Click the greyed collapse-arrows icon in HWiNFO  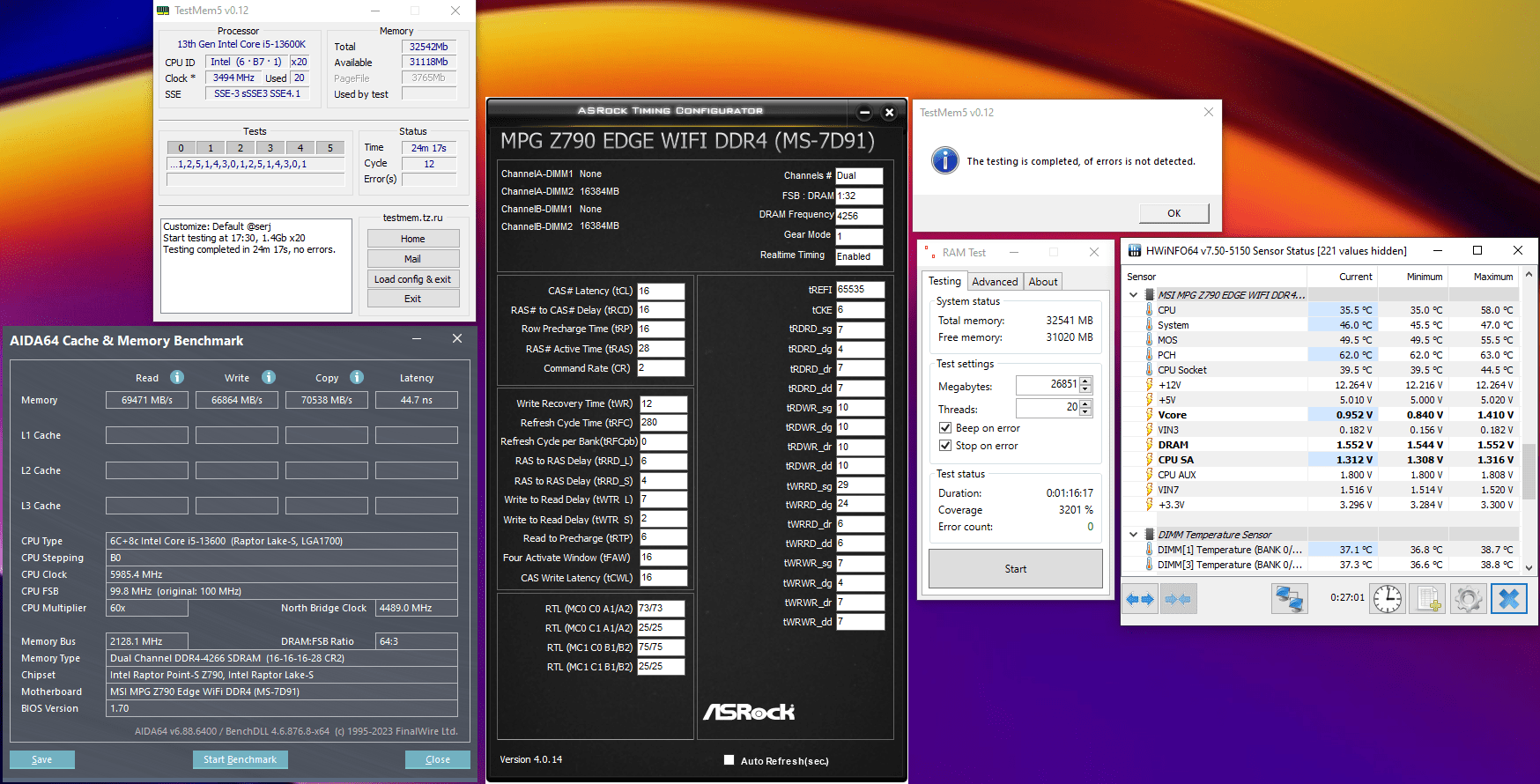tap(1178, 599)
